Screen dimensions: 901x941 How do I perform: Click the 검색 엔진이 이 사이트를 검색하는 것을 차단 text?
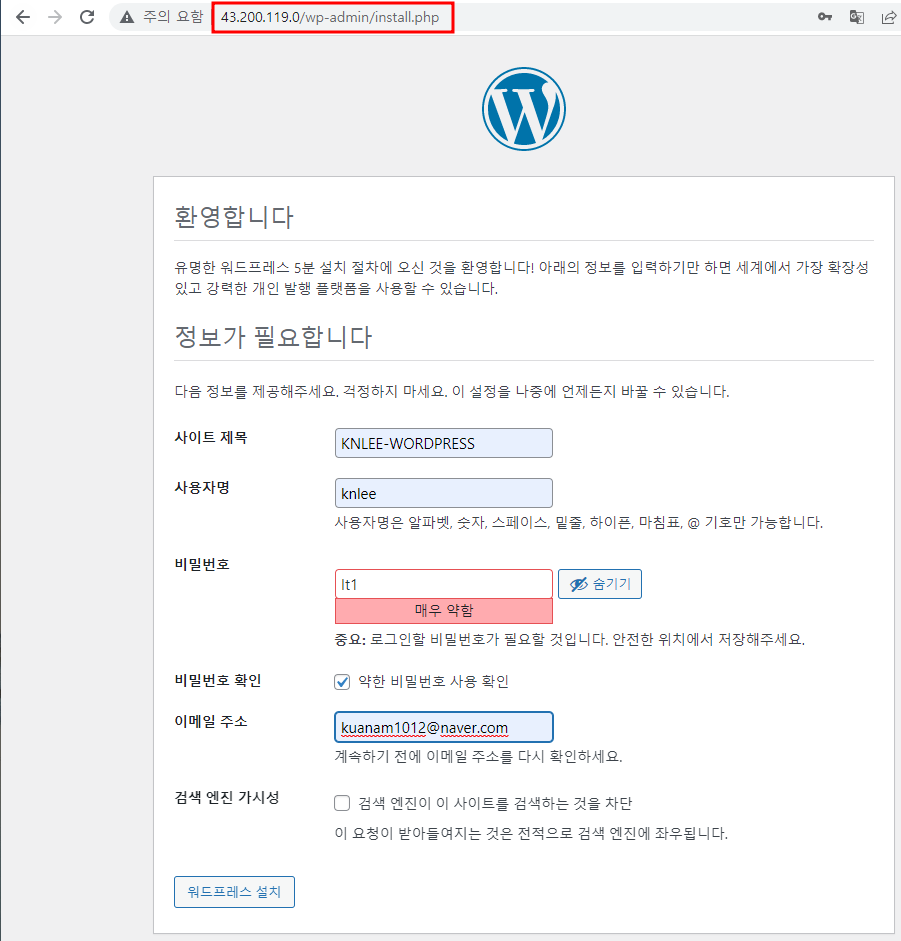pyautogui.click(x=495, y=803)
